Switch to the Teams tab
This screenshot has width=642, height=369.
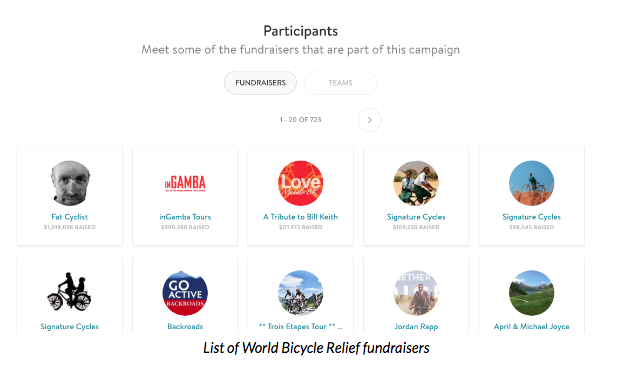coord(341,83)
